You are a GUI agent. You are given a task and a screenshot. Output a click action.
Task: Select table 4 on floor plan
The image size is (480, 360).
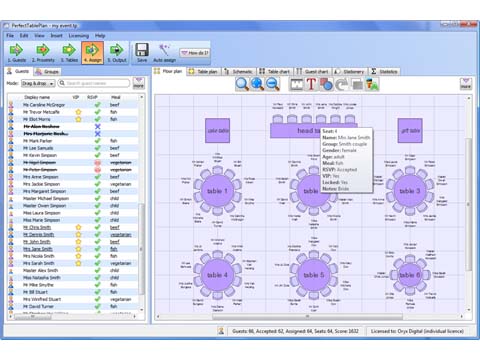[x=217, y=275]
